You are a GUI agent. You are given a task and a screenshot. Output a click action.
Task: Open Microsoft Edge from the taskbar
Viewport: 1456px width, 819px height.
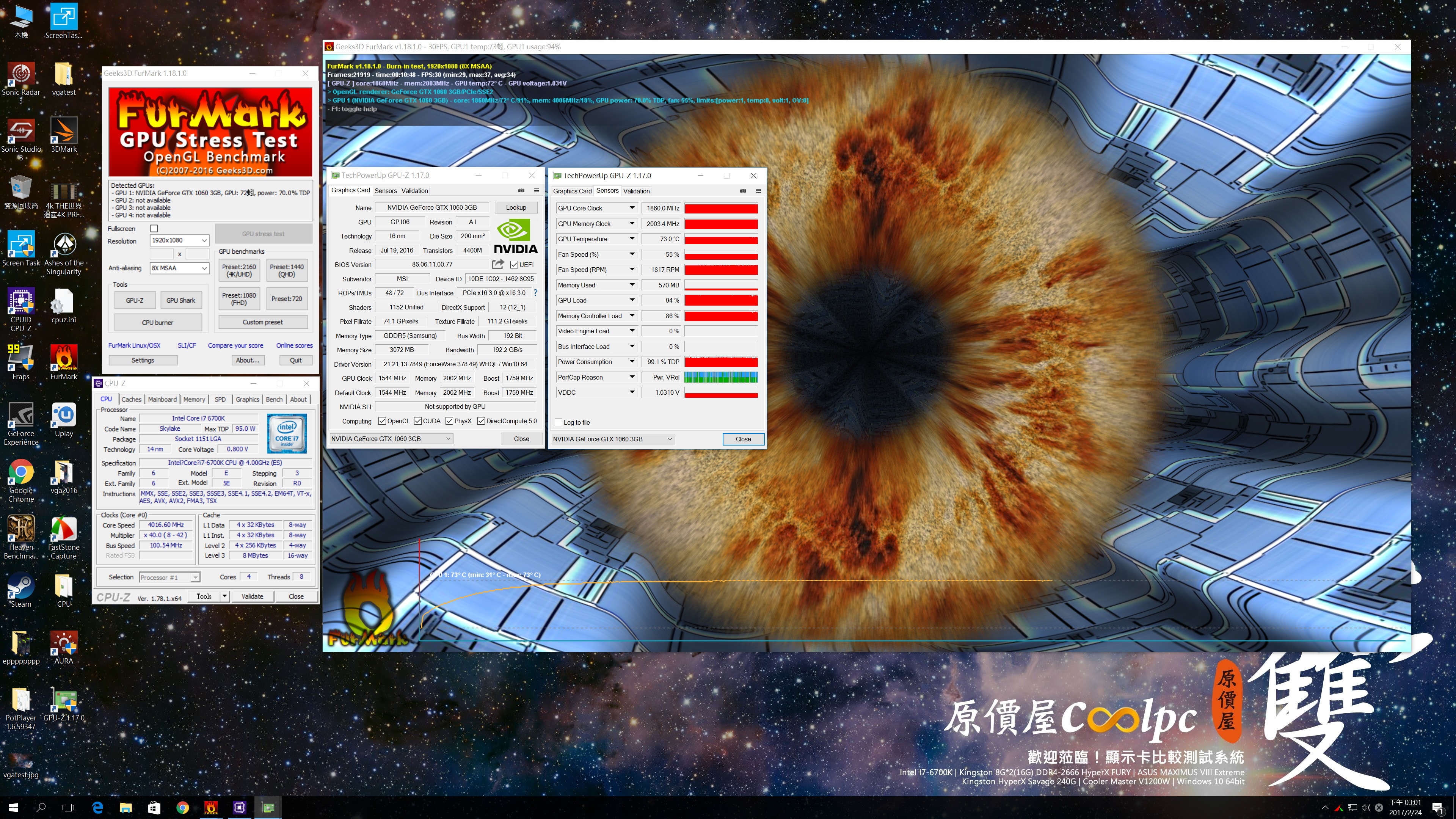coord(97,808)
